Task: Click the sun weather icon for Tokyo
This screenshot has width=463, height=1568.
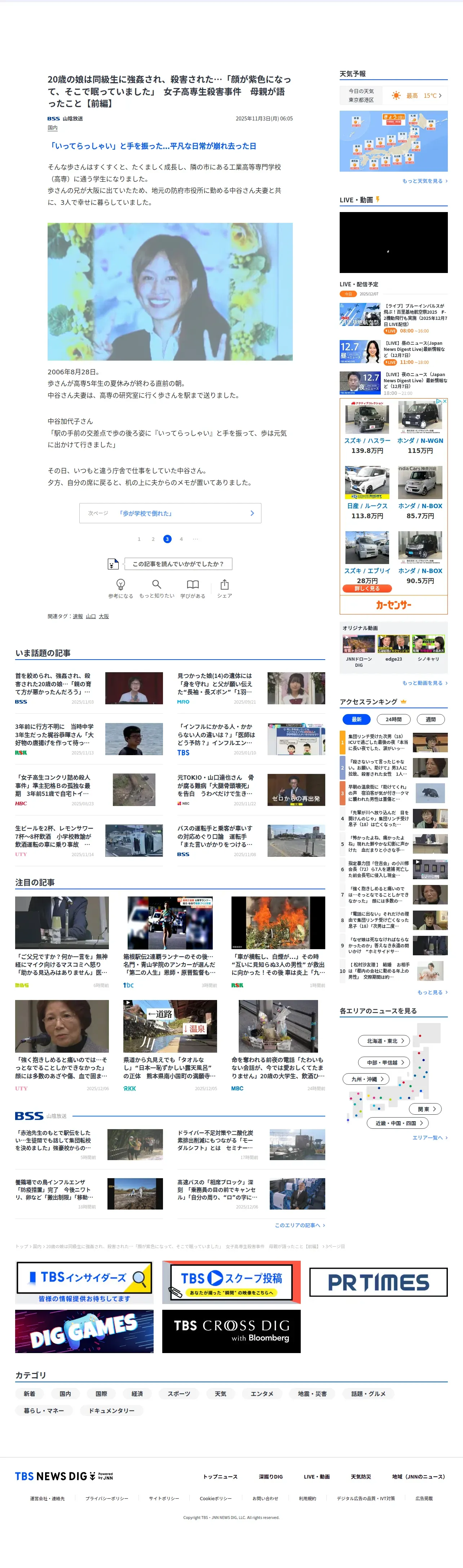Action: pyautogui.click(x=397, y=96)
